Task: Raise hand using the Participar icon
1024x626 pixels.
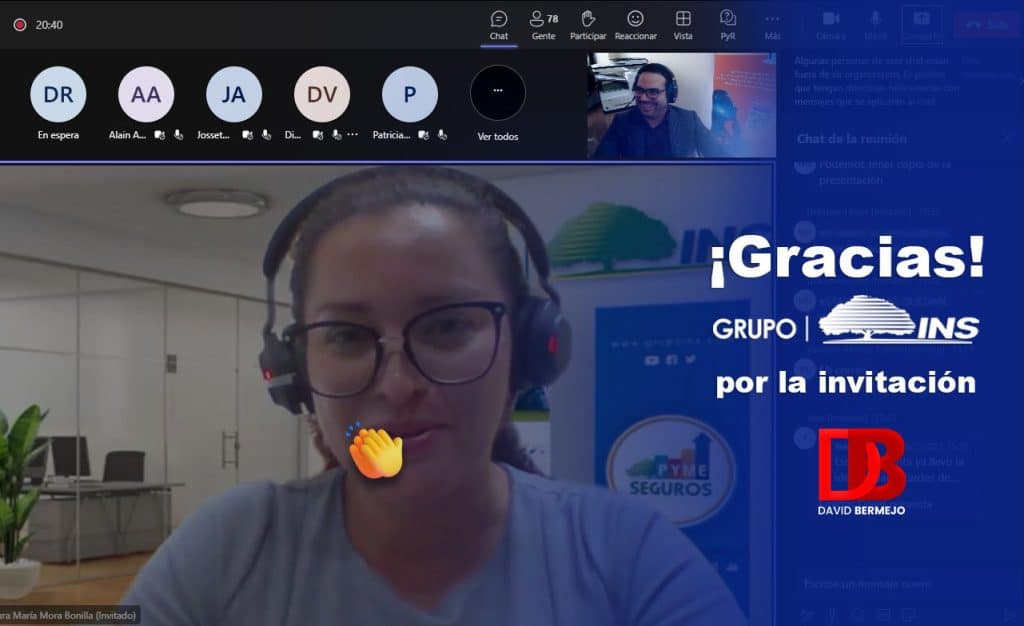Action: tap(588, 24)
